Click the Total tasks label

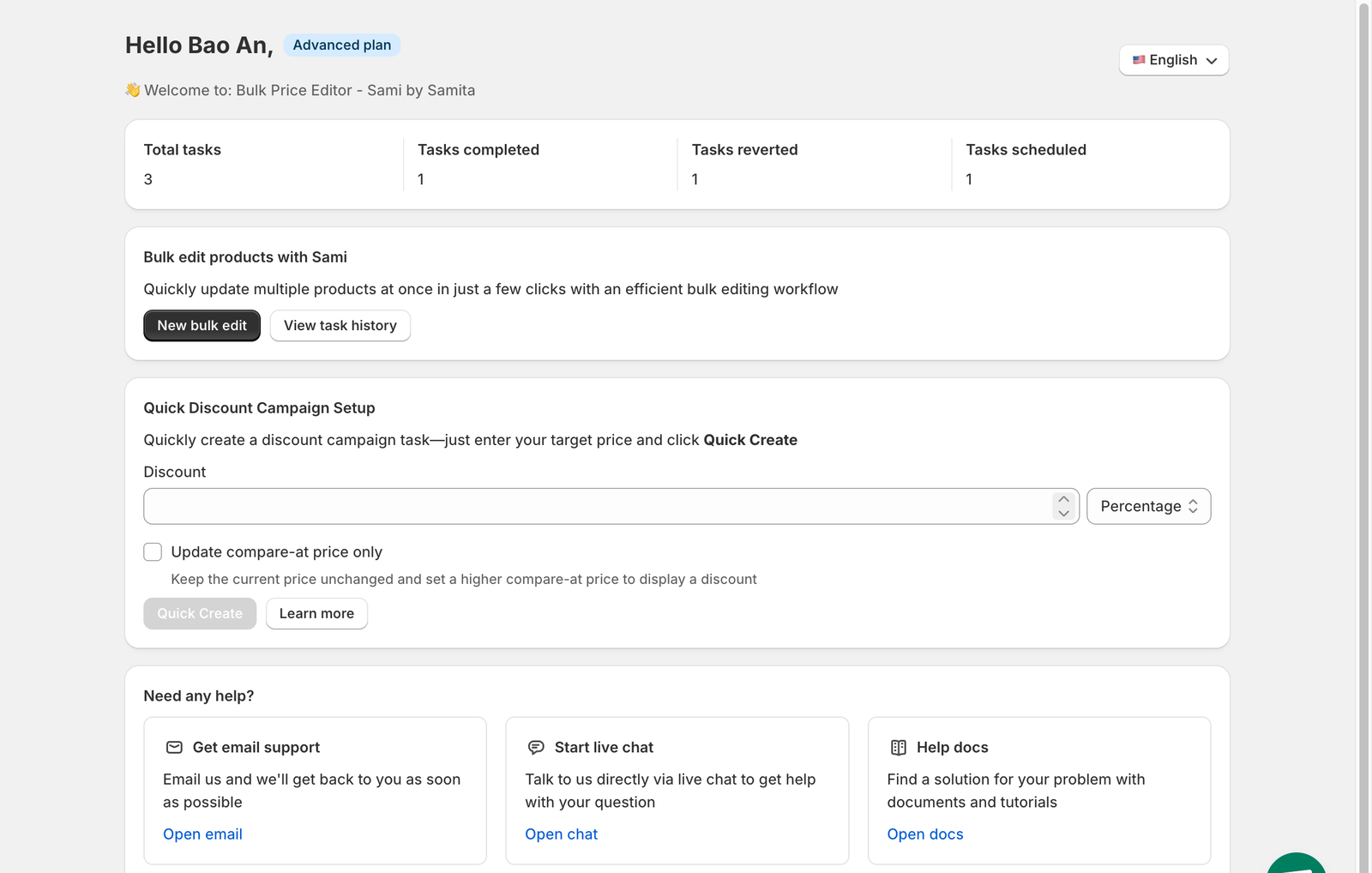pos(183,150)
